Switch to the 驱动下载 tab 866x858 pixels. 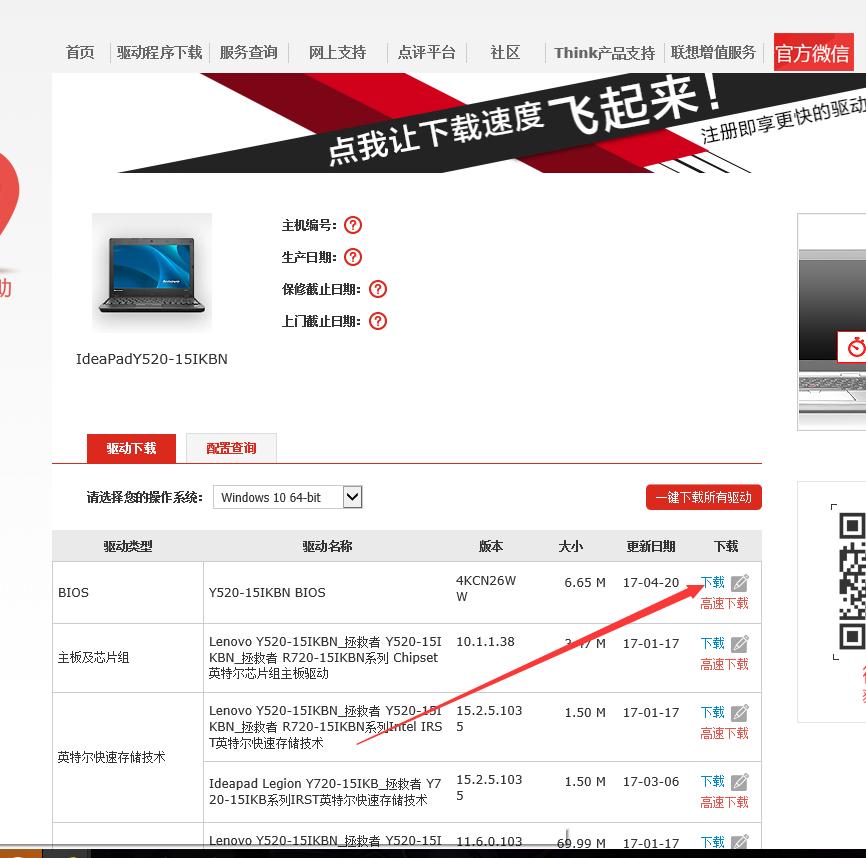tap(131, 448)
